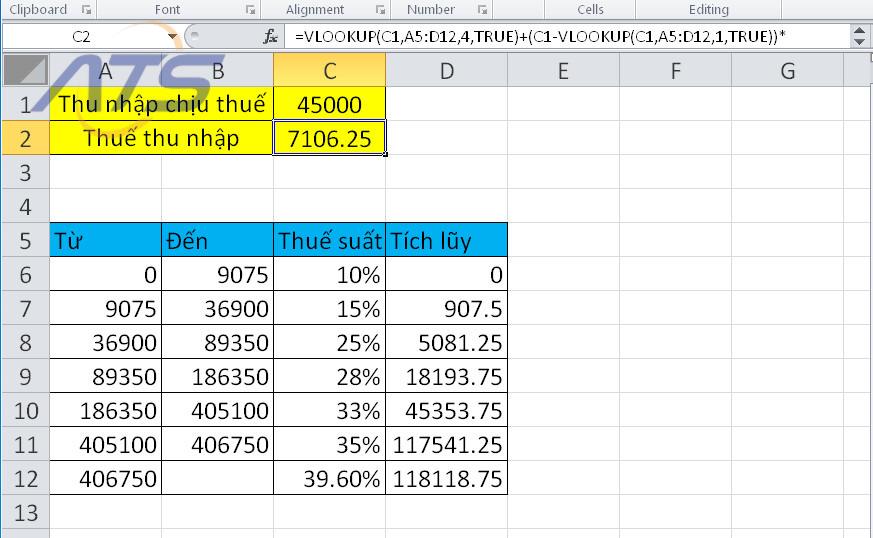This screenshot has height=538, width=873.
Task: Select column G header
Action: pos(787,71)
